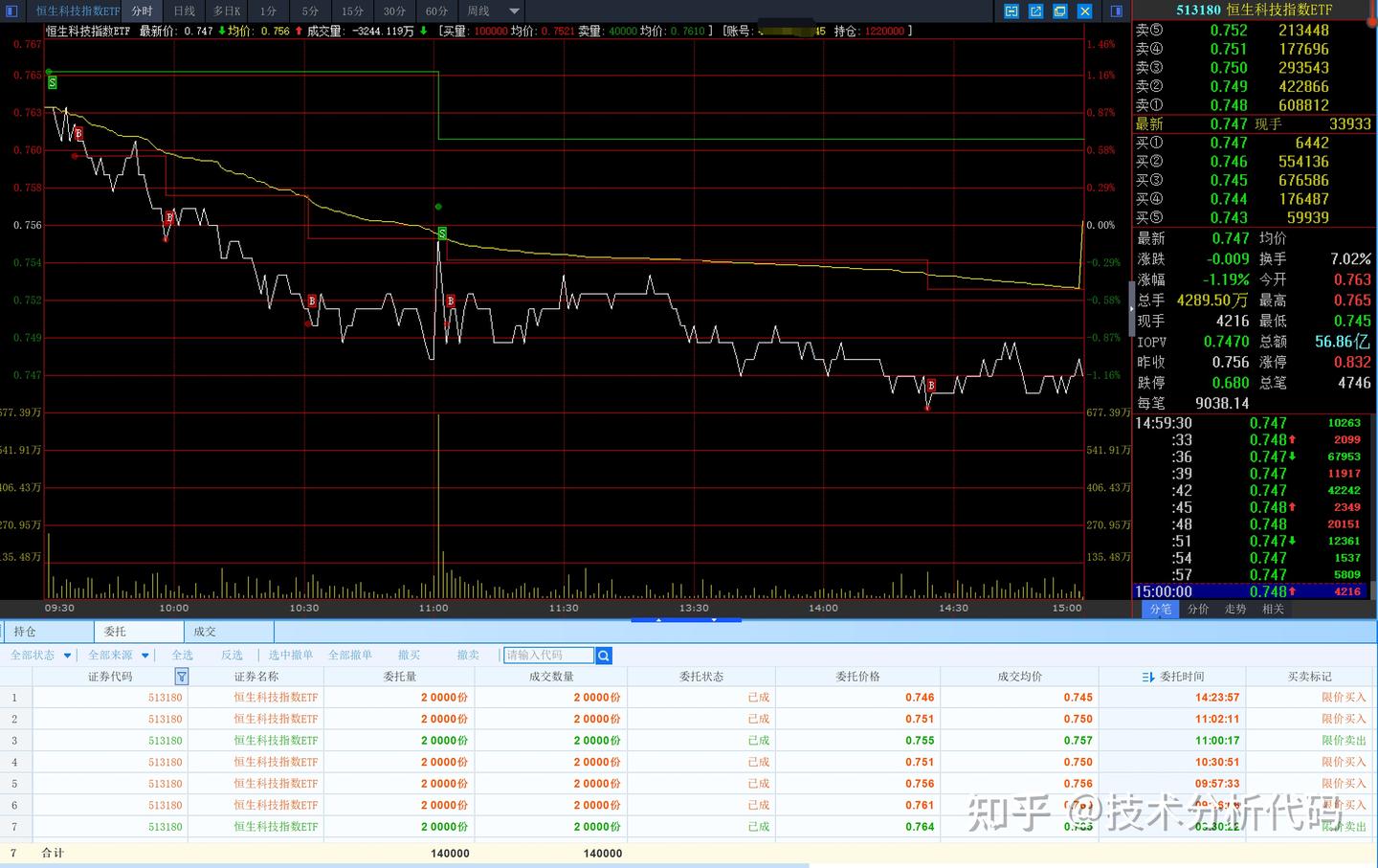
Task: Click the 选中撤单 cancel selected button
Action: (291, 656)
